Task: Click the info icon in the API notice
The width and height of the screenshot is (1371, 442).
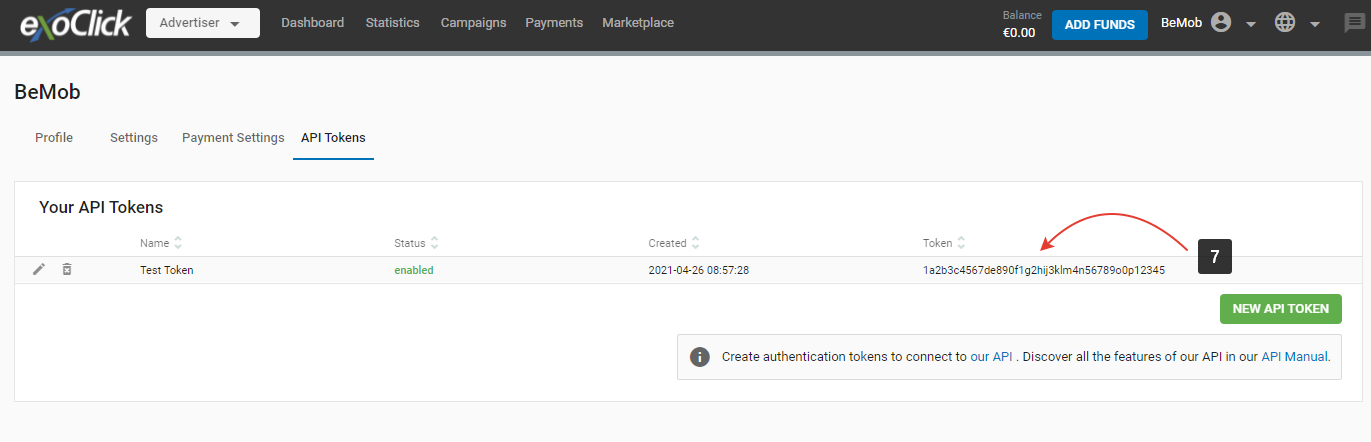Action: pos(700,357)
